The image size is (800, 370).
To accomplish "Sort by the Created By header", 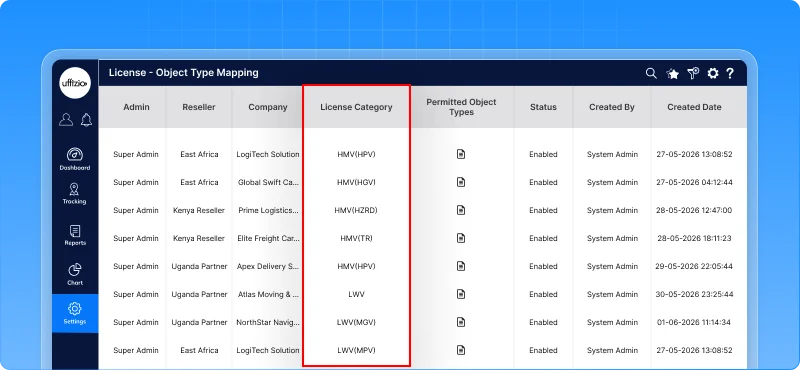I will pyautogui.click(x=612, y=107).
